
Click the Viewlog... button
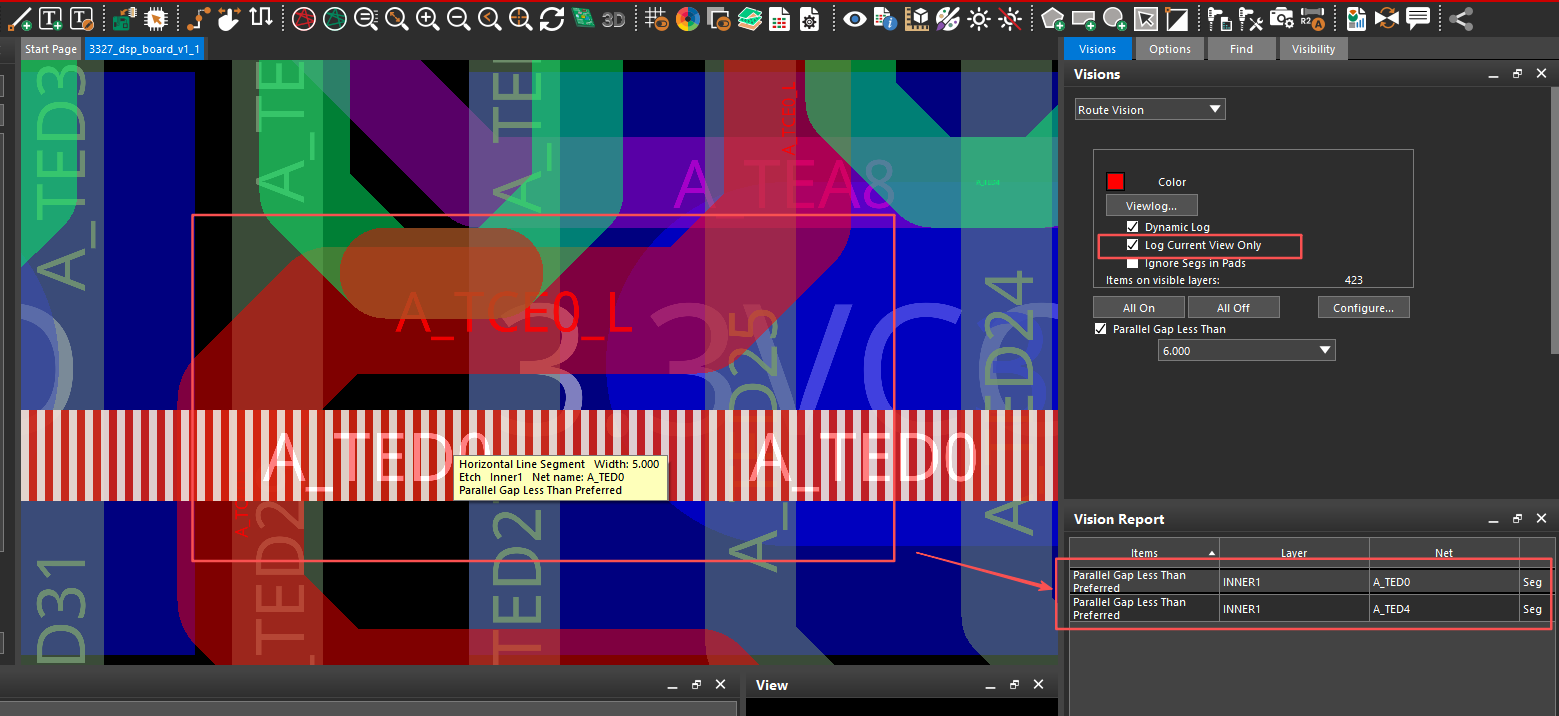pos(1151,205)
